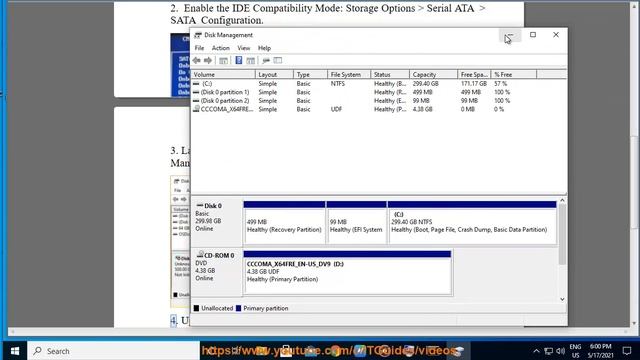This screenshot has height=360, width=640.
Task: Click the disk pane scroll up arrow
Action: [562, 200]
